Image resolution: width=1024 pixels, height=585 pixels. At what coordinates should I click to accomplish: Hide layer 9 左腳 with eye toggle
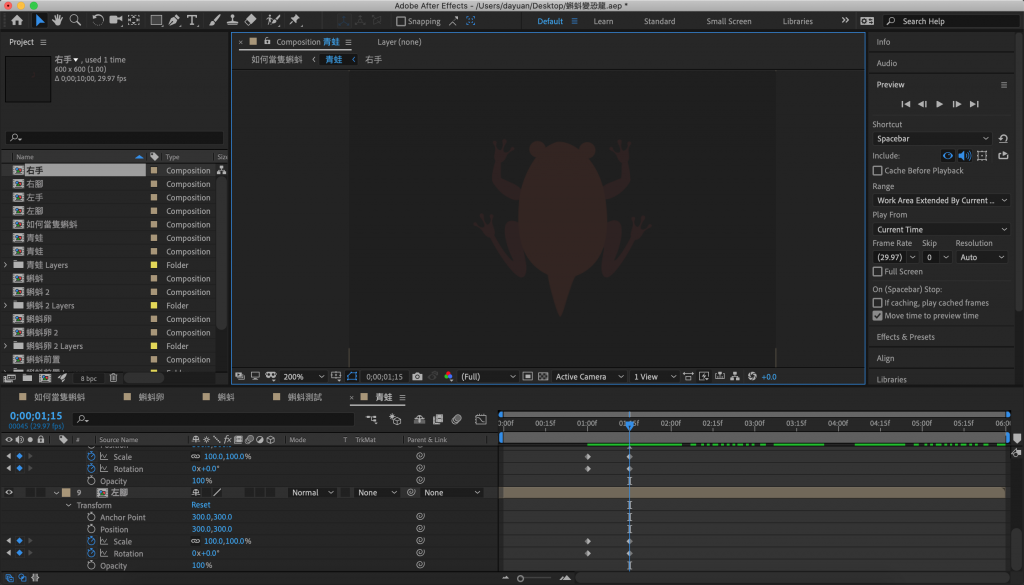click(9, 493)
